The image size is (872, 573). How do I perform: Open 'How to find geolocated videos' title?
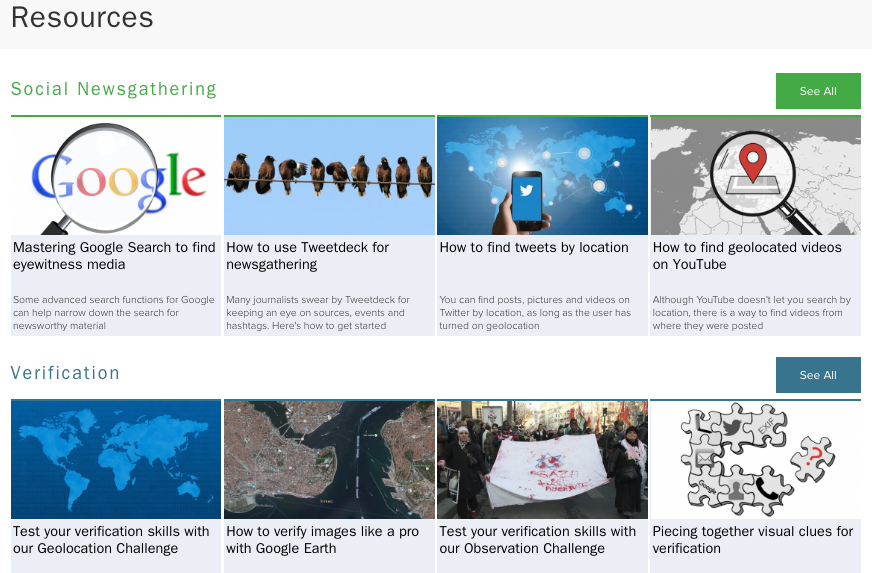tap(747, 256)
